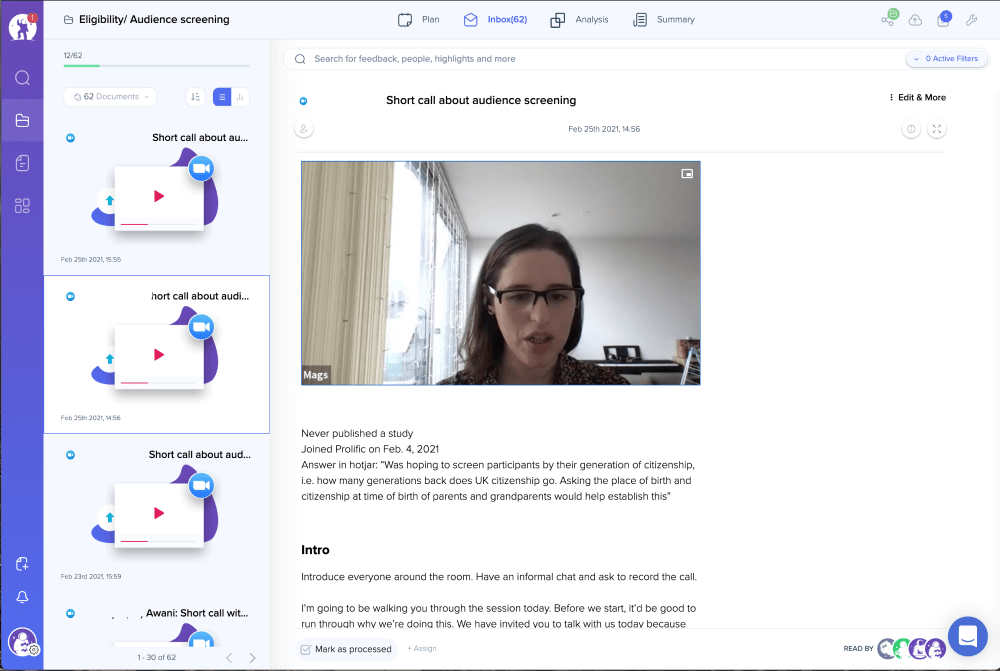Go to next page of documents
Viewport: 1000px width, 671px height.
tap(252, 658)
